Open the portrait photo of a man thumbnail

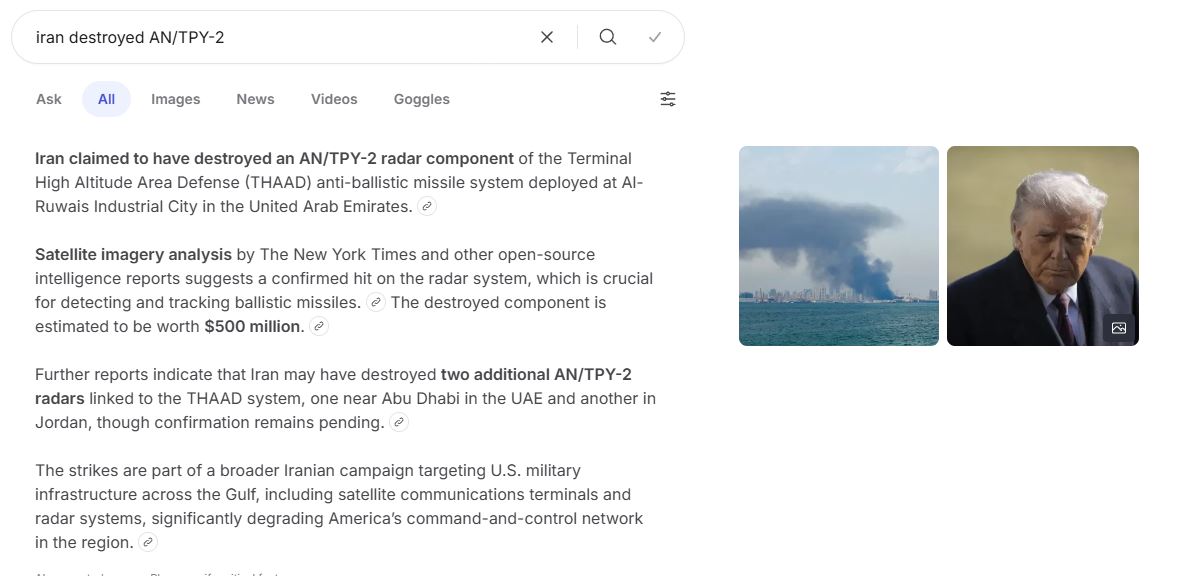tap(1042, 246)
